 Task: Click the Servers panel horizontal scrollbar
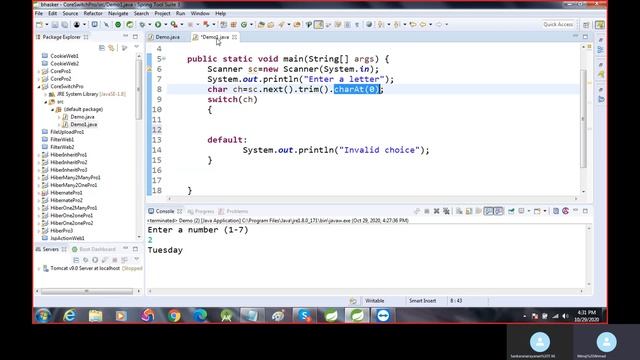tap(87, 291)
